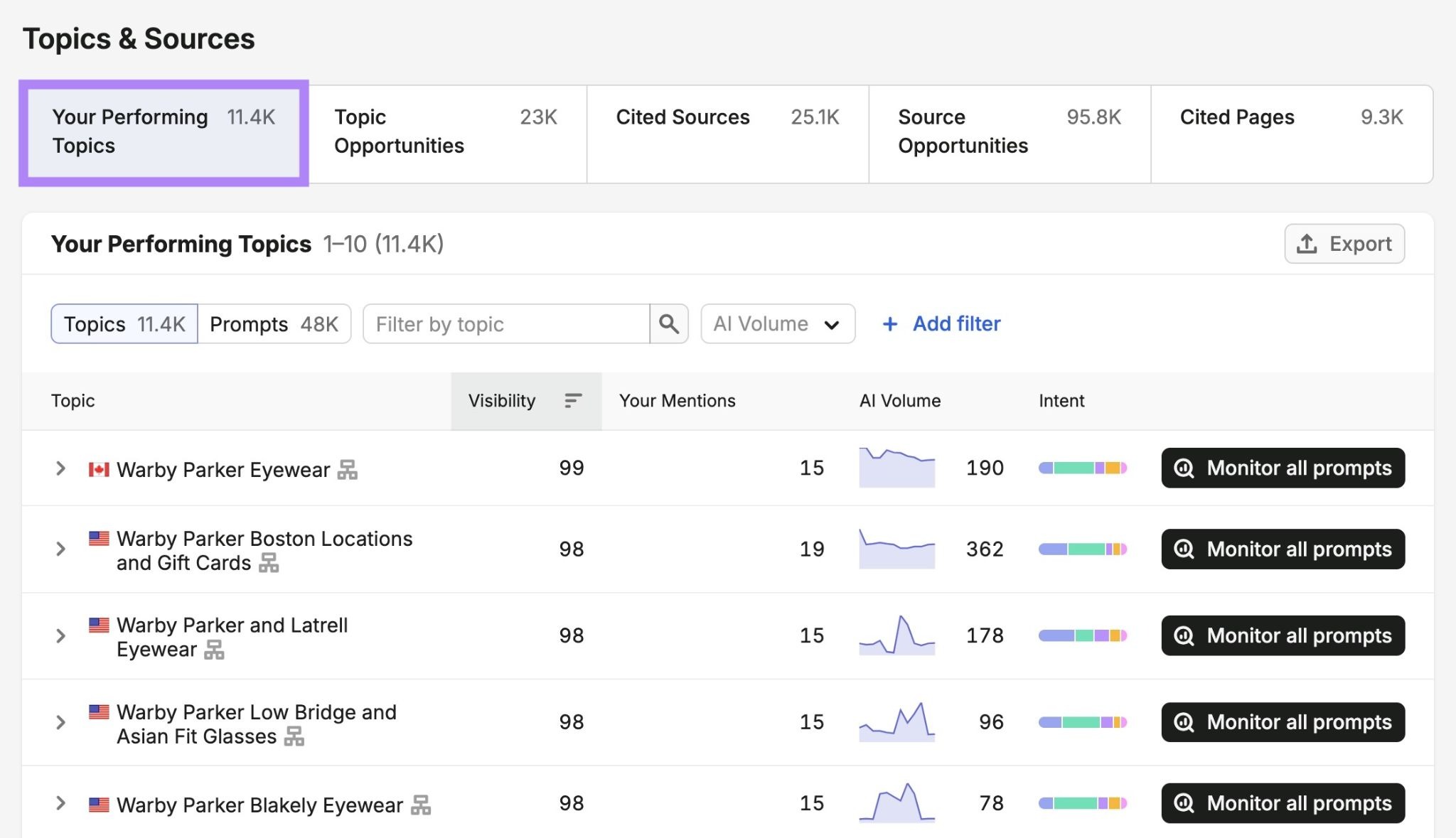This screenshot has width=1456, height=838.
Task: Click the AI Volume trend chart for Blakely Eyewear
Action: click(897, 802)
